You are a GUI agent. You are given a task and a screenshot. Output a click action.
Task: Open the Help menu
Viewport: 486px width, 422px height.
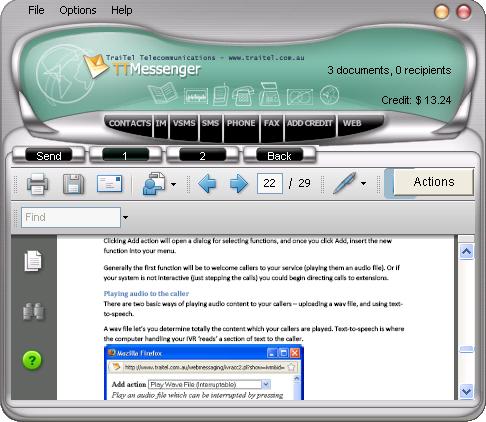click(122, 10)
